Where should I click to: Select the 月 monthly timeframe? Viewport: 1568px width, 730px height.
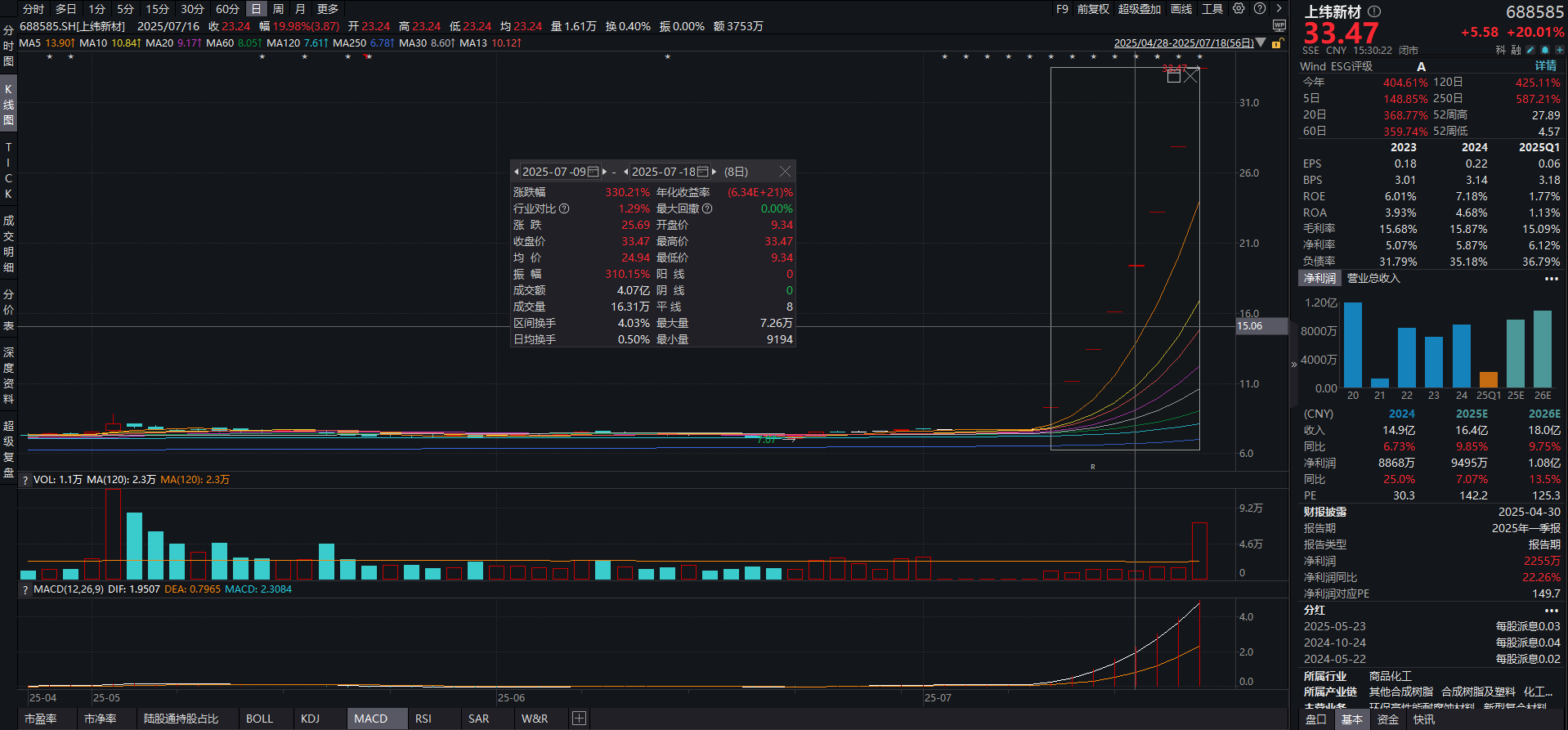[300, 9]
